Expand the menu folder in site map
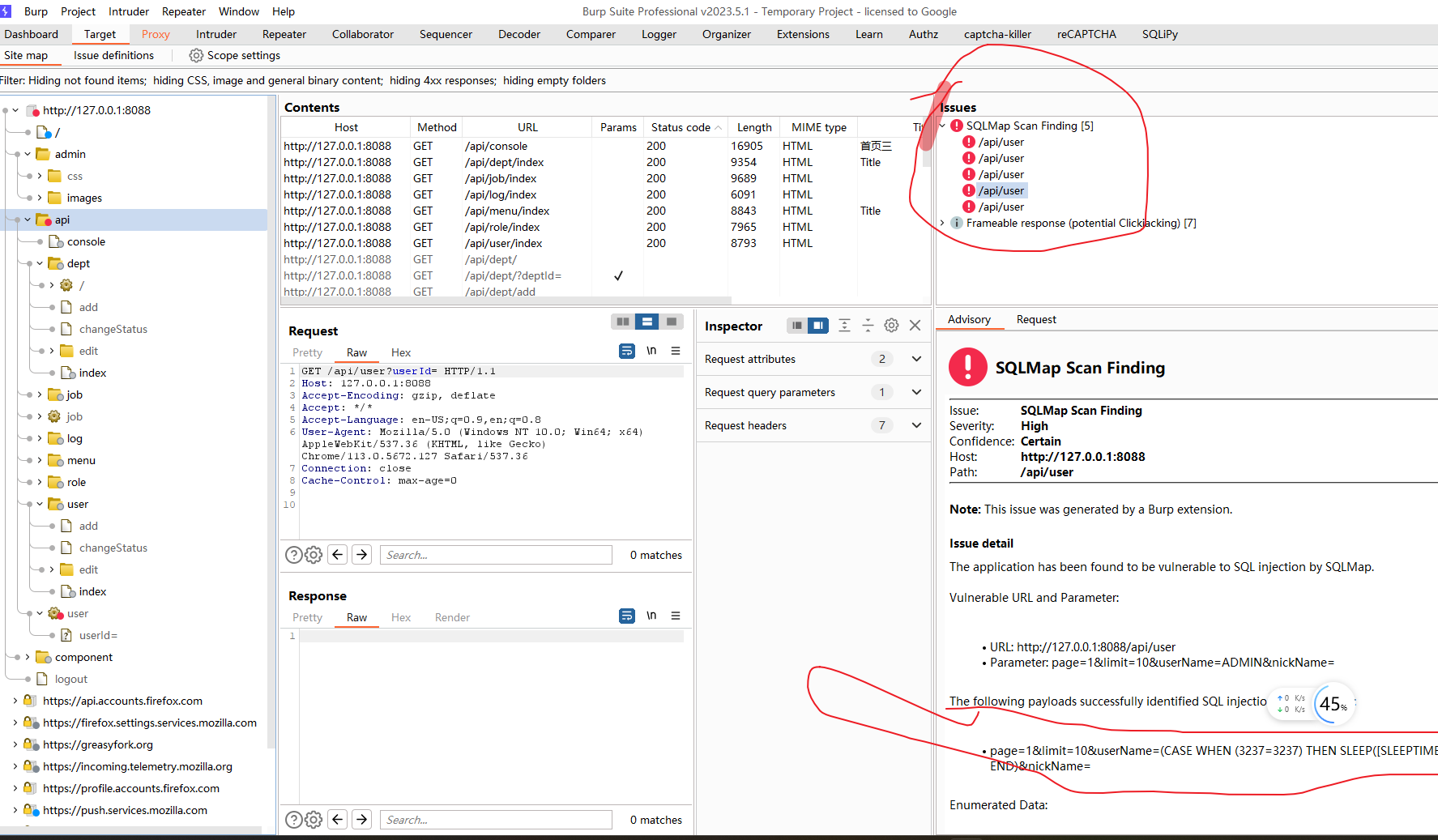1438x840 pixels. (x=40, y=460)
